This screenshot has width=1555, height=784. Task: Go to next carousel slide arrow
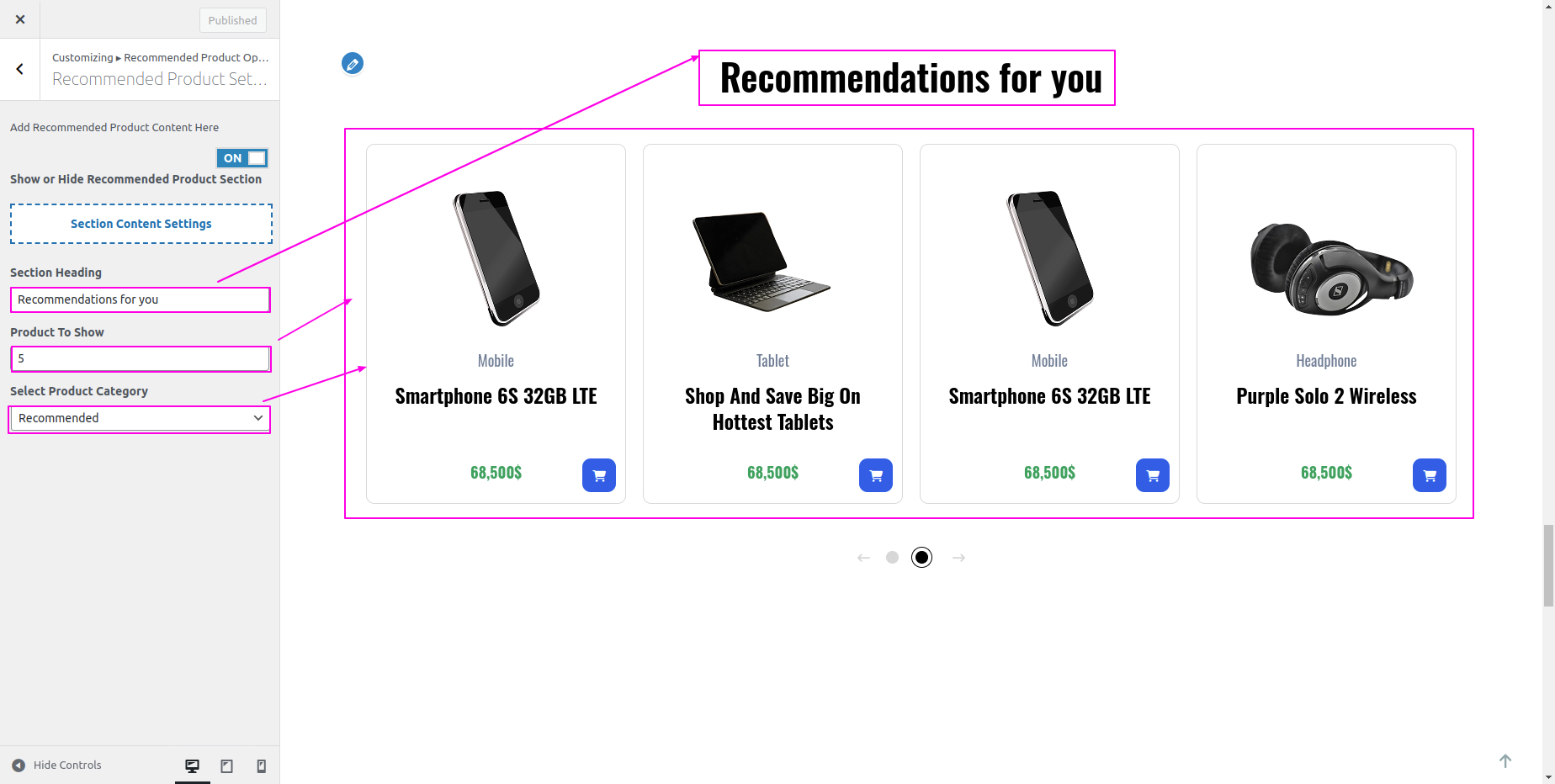point(958,558)
